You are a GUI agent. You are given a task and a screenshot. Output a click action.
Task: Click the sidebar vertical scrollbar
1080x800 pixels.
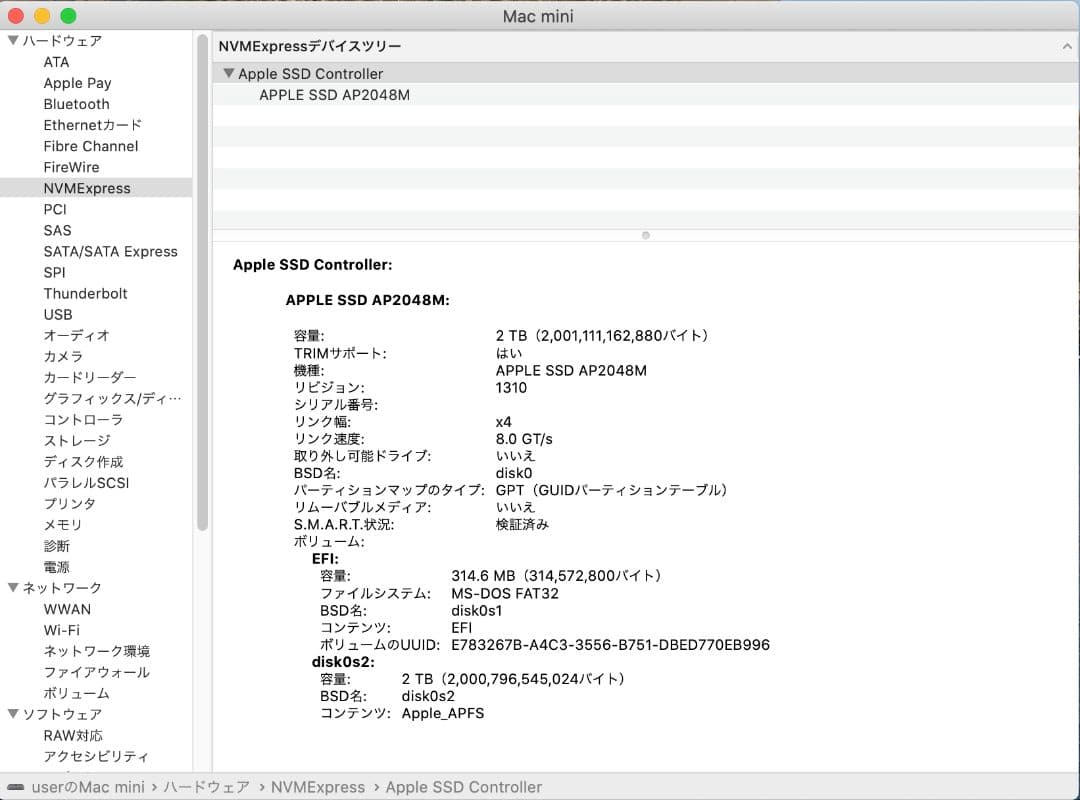(202, 283)
